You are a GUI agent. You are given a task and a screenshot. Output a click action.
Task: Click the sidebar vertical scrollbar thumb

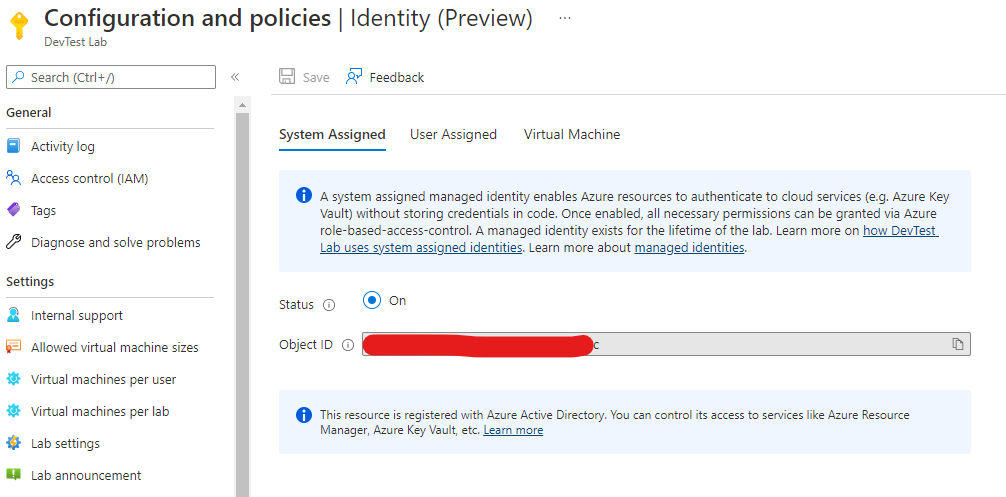pyautogui.click(x=242, y=305)
